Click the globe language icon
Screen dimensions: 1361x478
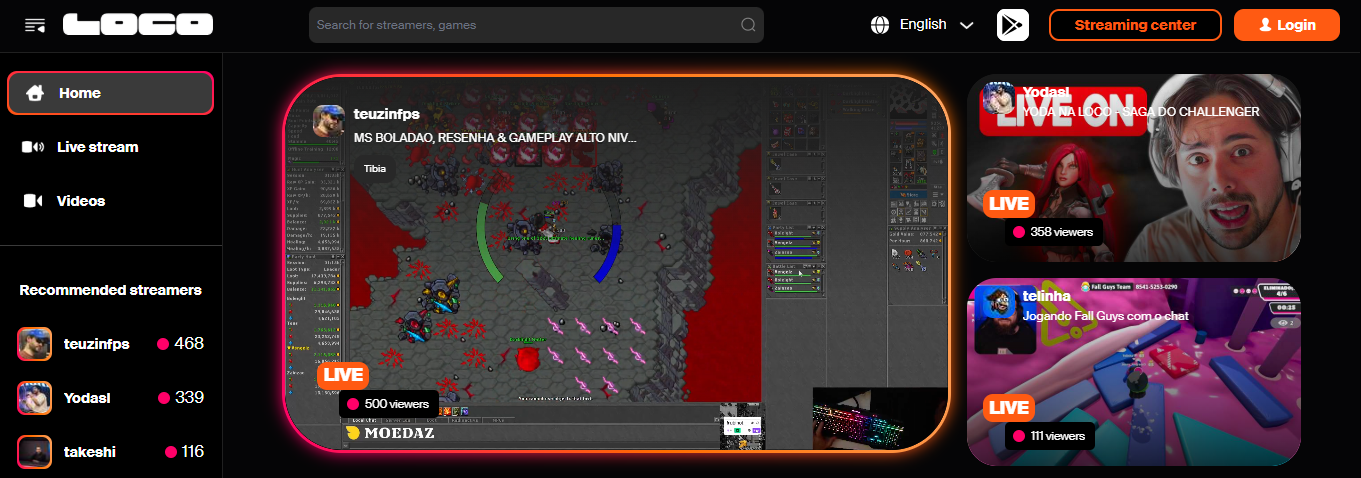click(880, 25)
